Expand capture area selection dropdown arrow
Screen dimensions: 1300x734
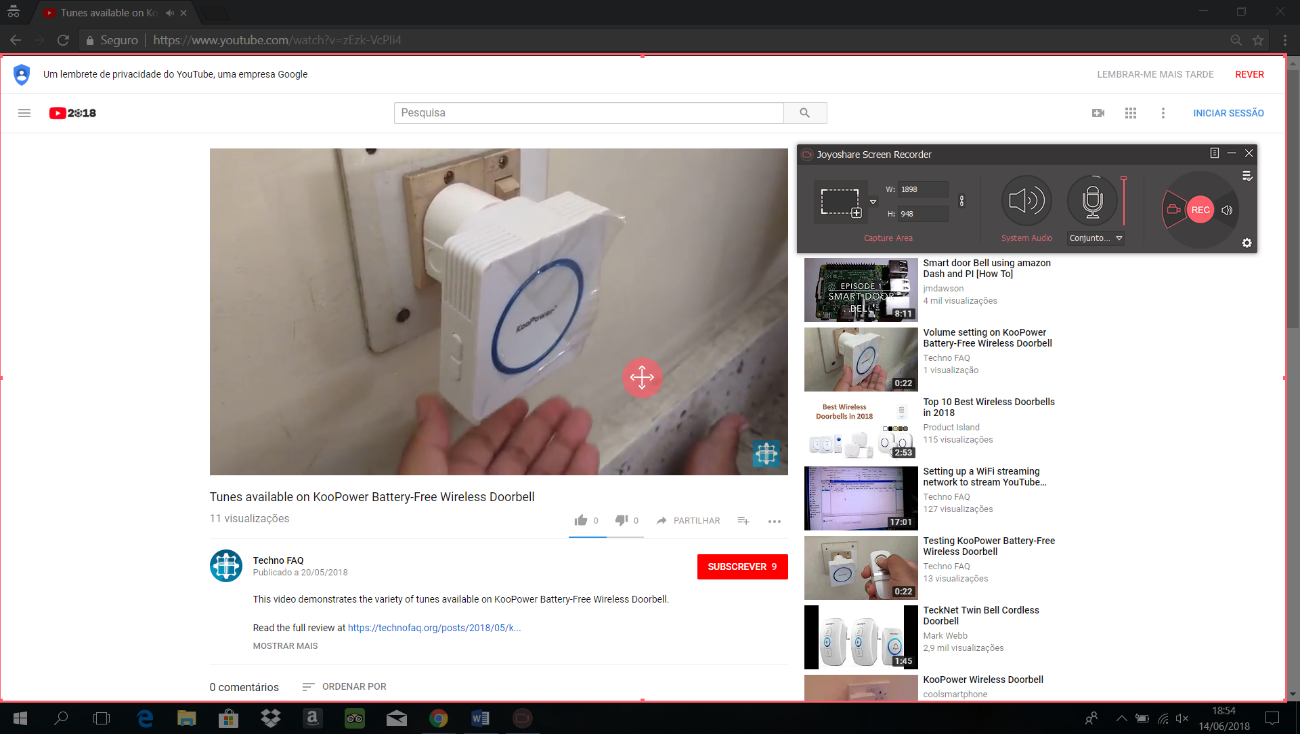click(x=873, y=202)
